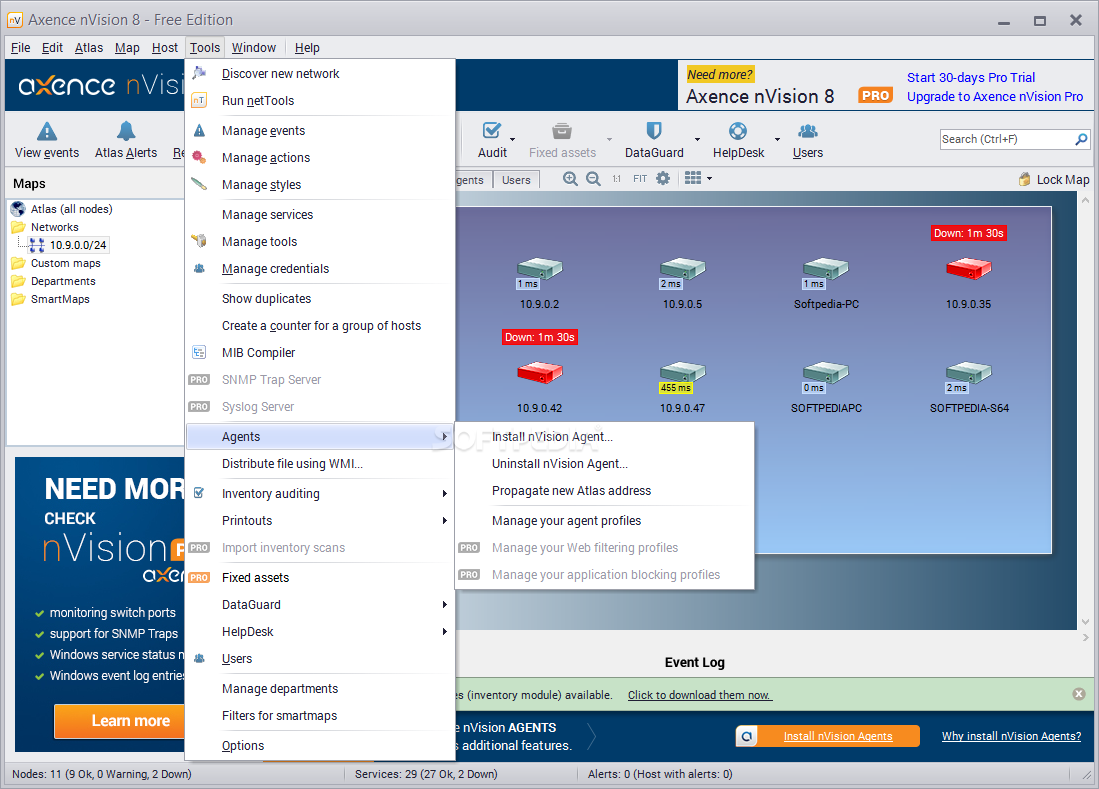Zoom in on the map
The height and width of the screenshot is (789, 1099).
click(571, 179)
